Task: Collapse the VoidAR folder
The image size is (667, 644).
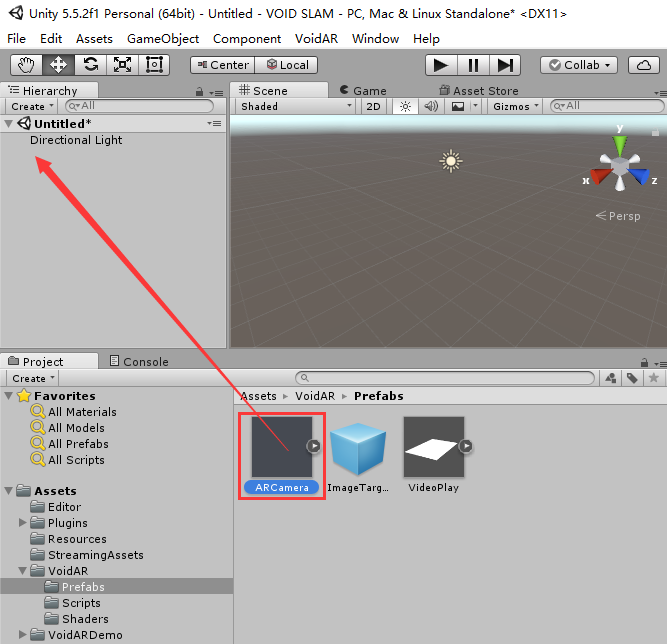Action: coord(23,571)
